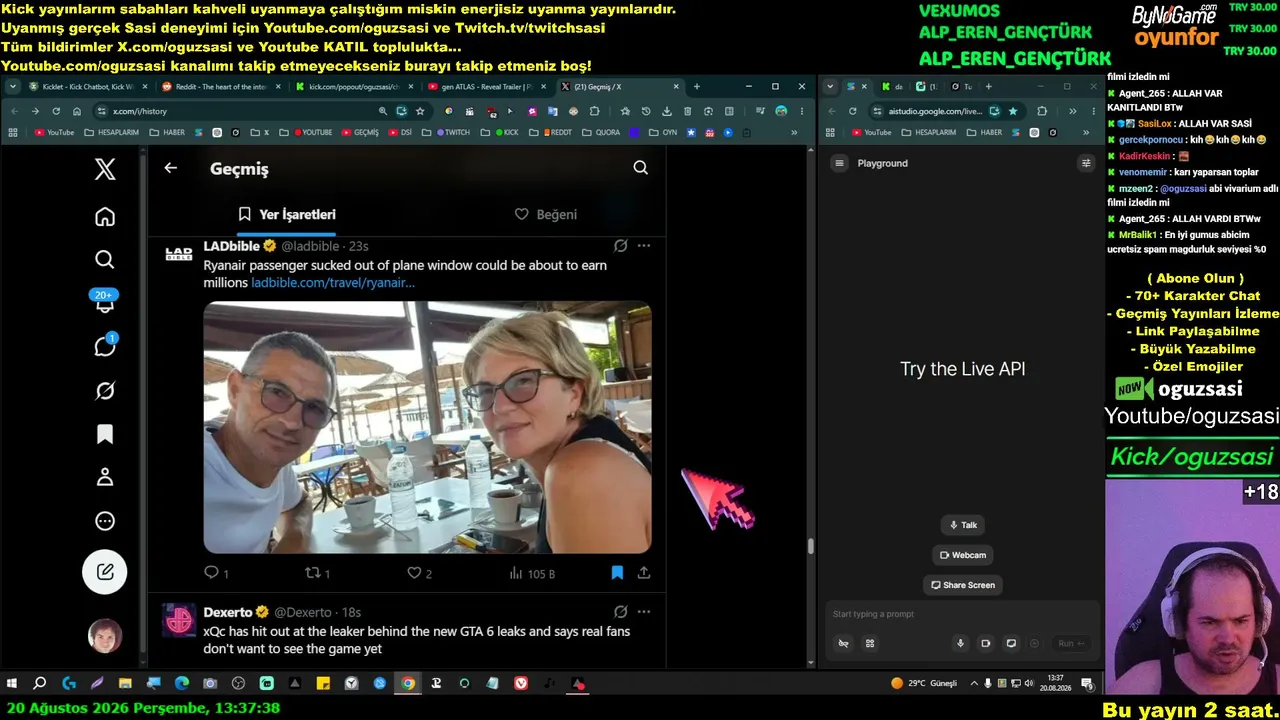The width and height of the screenshot is (1280, 720).
Task: Open X home from the sidebar
Action: click(x=105, y=217)
